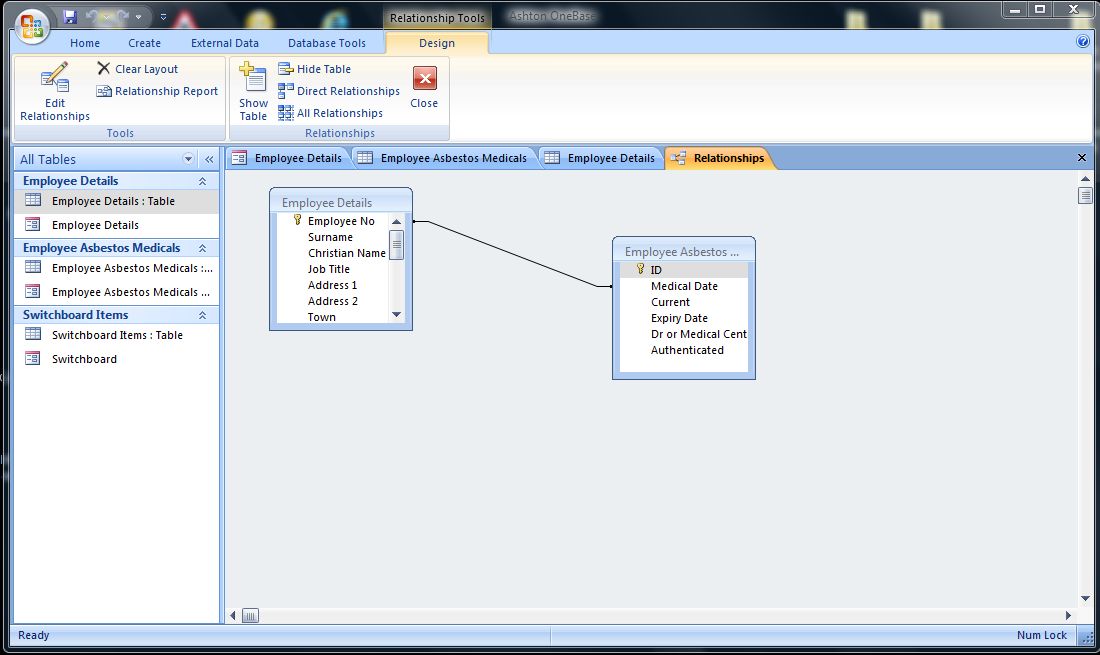This screenshot has height=655, width=1100.
Task: Select Authenticated field
Action: pyautogui.click(x=687, y=351)
